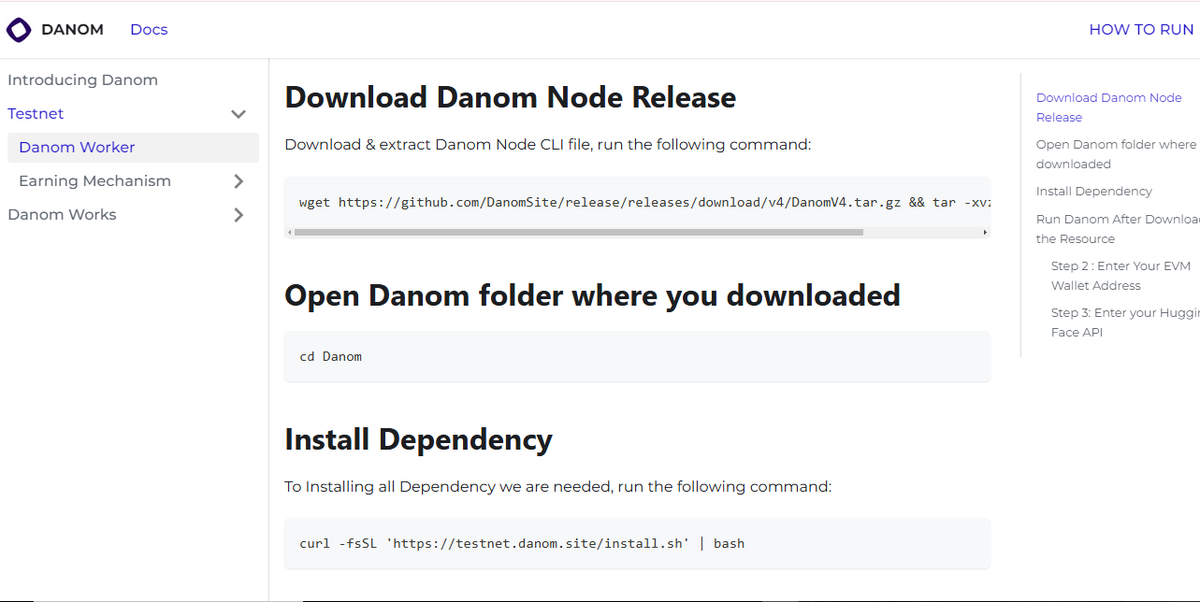Open Danom Works sidebar item
The width and height of the screenshot is (1200, 602).
point(62,215)
